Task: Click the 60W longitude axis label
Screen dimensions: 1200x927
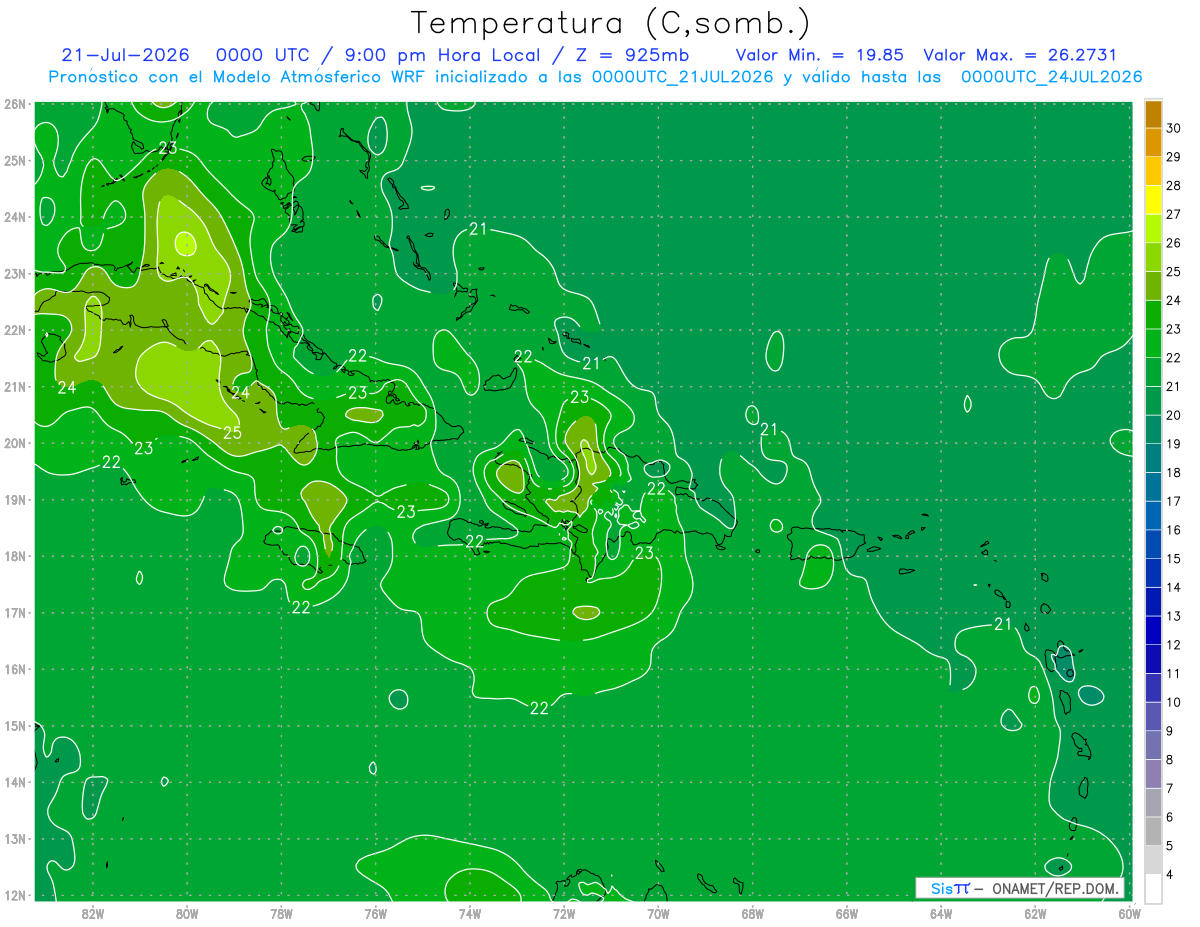Action: (1130, 913)
